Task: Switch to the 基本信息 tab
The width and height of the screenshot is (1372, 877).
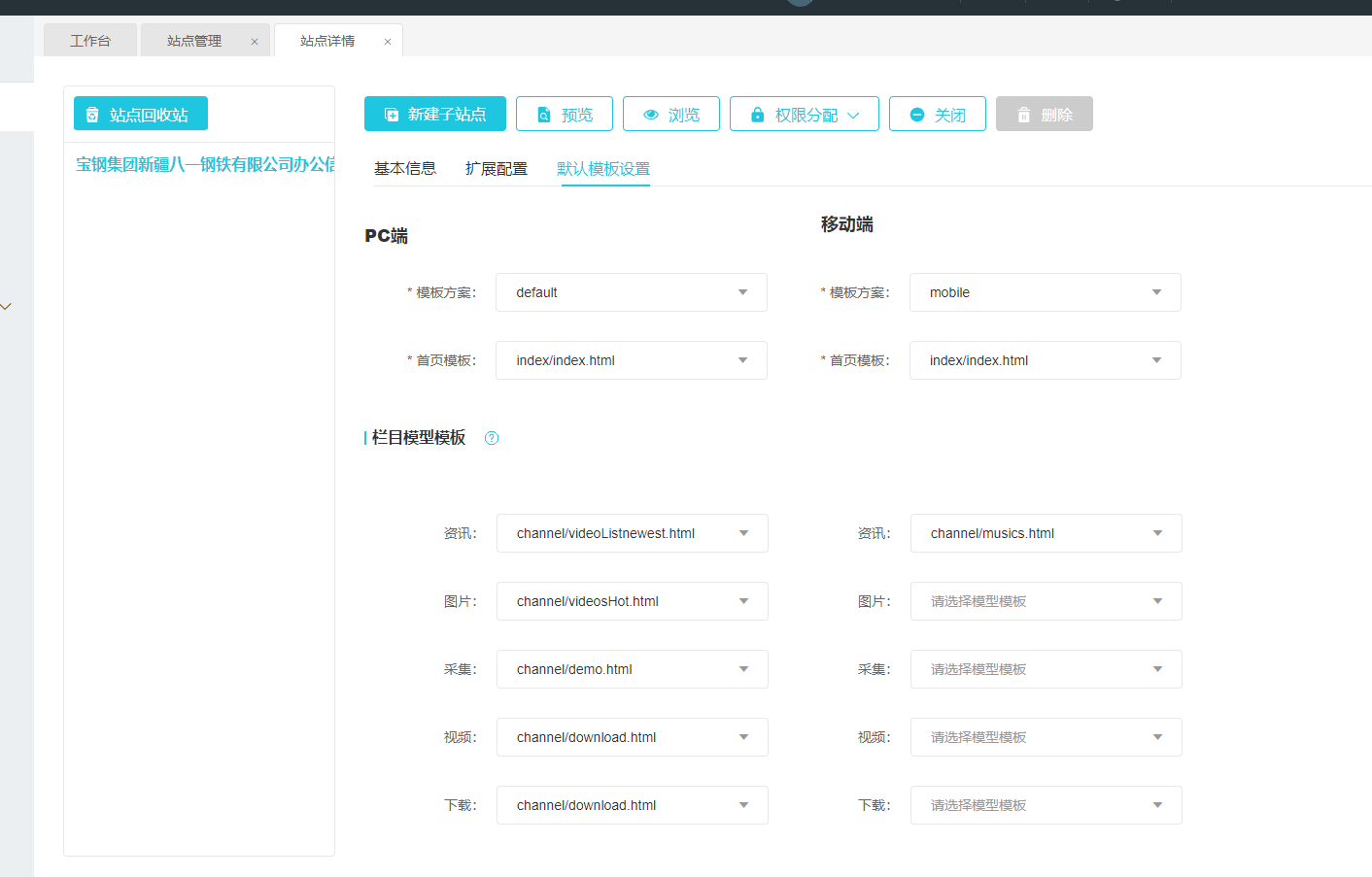Action: point(405,169)
